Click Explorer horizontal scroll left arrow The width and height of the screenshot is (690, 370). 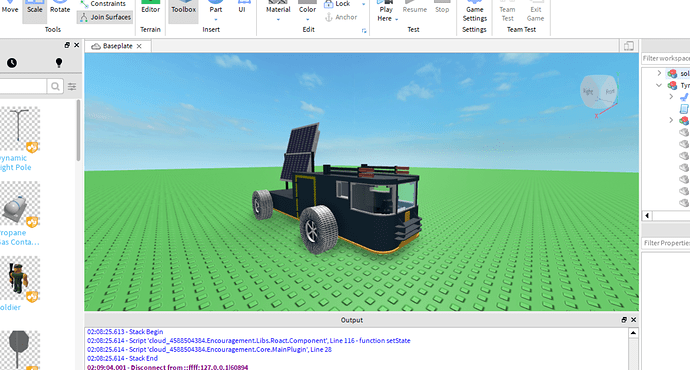[647, 216]
